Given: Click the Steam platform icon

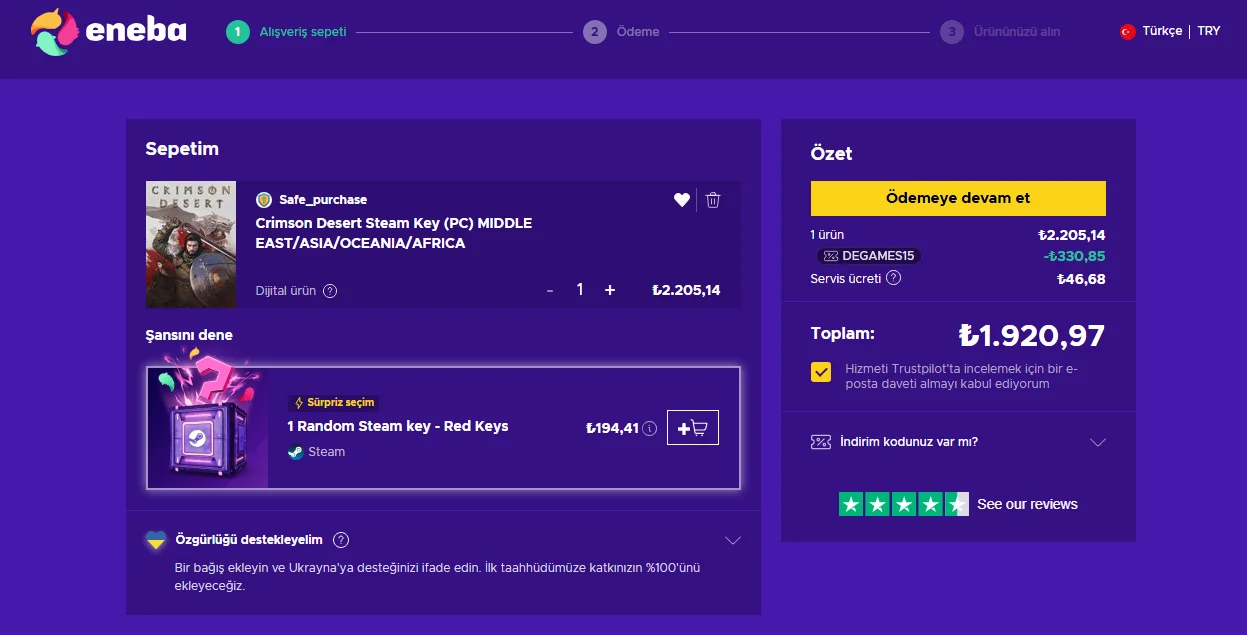Looking at the screenshot, I should click(x=295, y=452).
